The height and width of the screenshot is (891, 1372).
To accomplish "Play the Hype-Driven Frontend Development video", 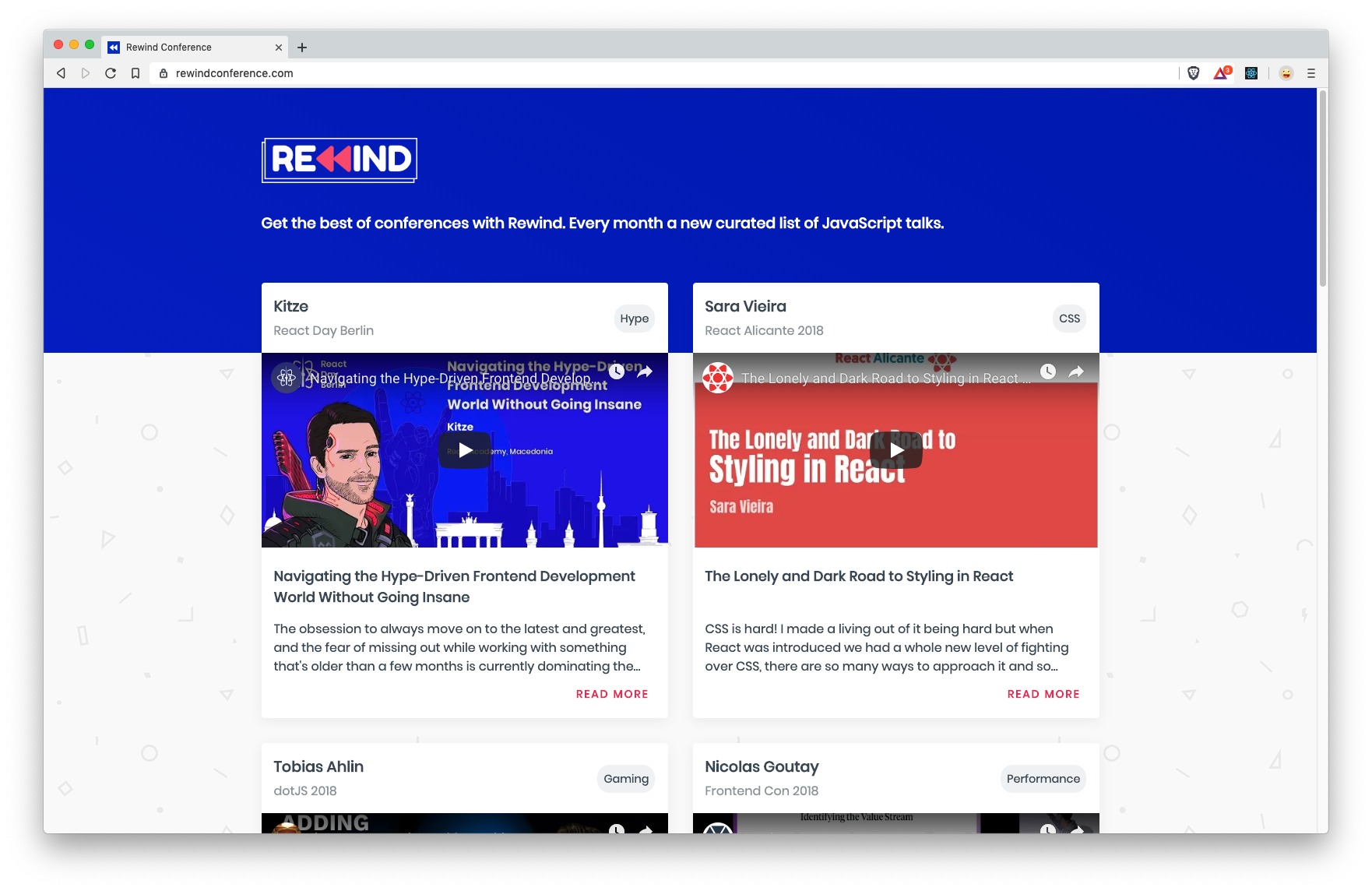I will pyautogui.click(x=464, y=449).
